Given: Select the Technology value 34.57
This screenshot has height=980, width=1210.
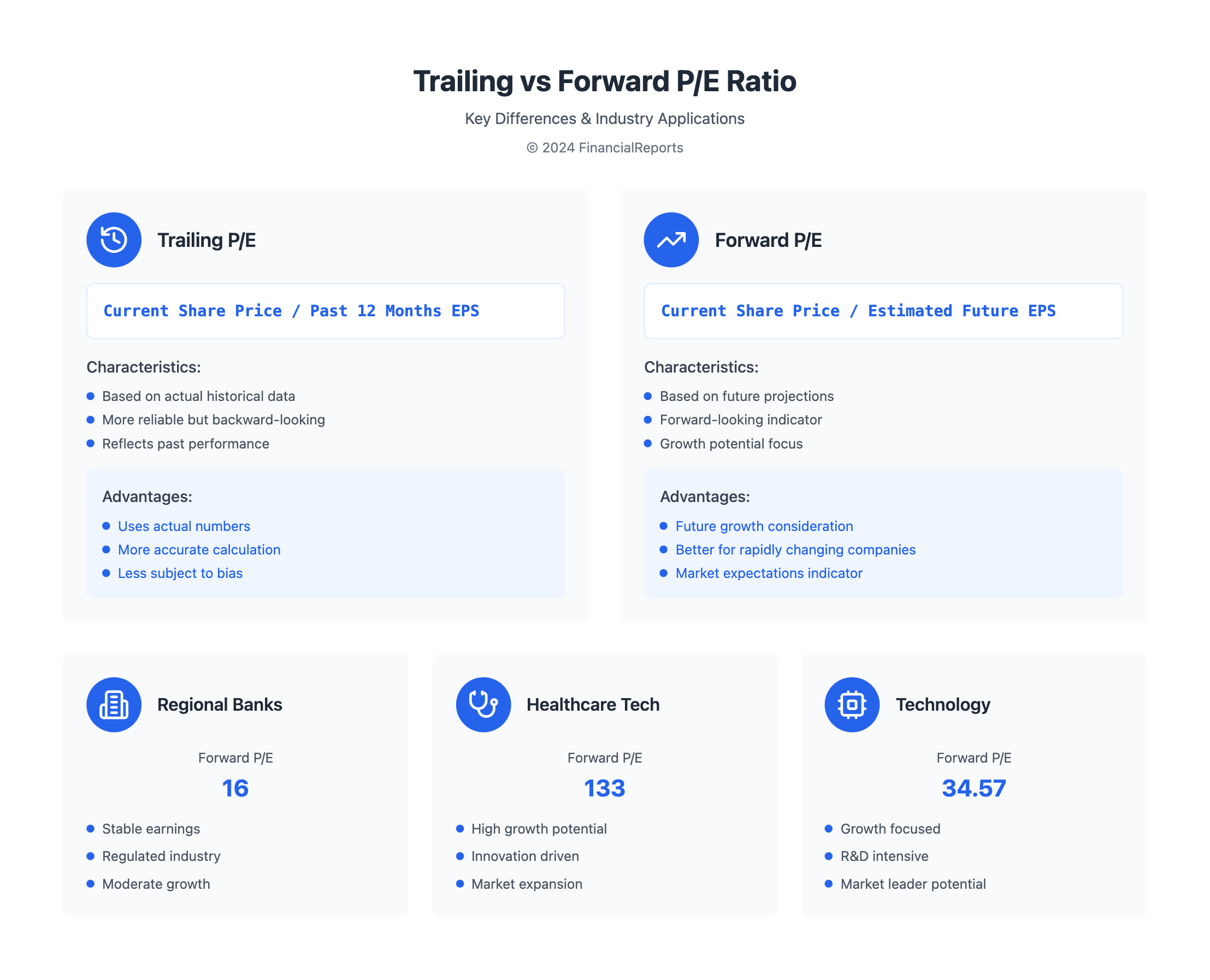Looking at the screenshot, I should pos(973,788).
